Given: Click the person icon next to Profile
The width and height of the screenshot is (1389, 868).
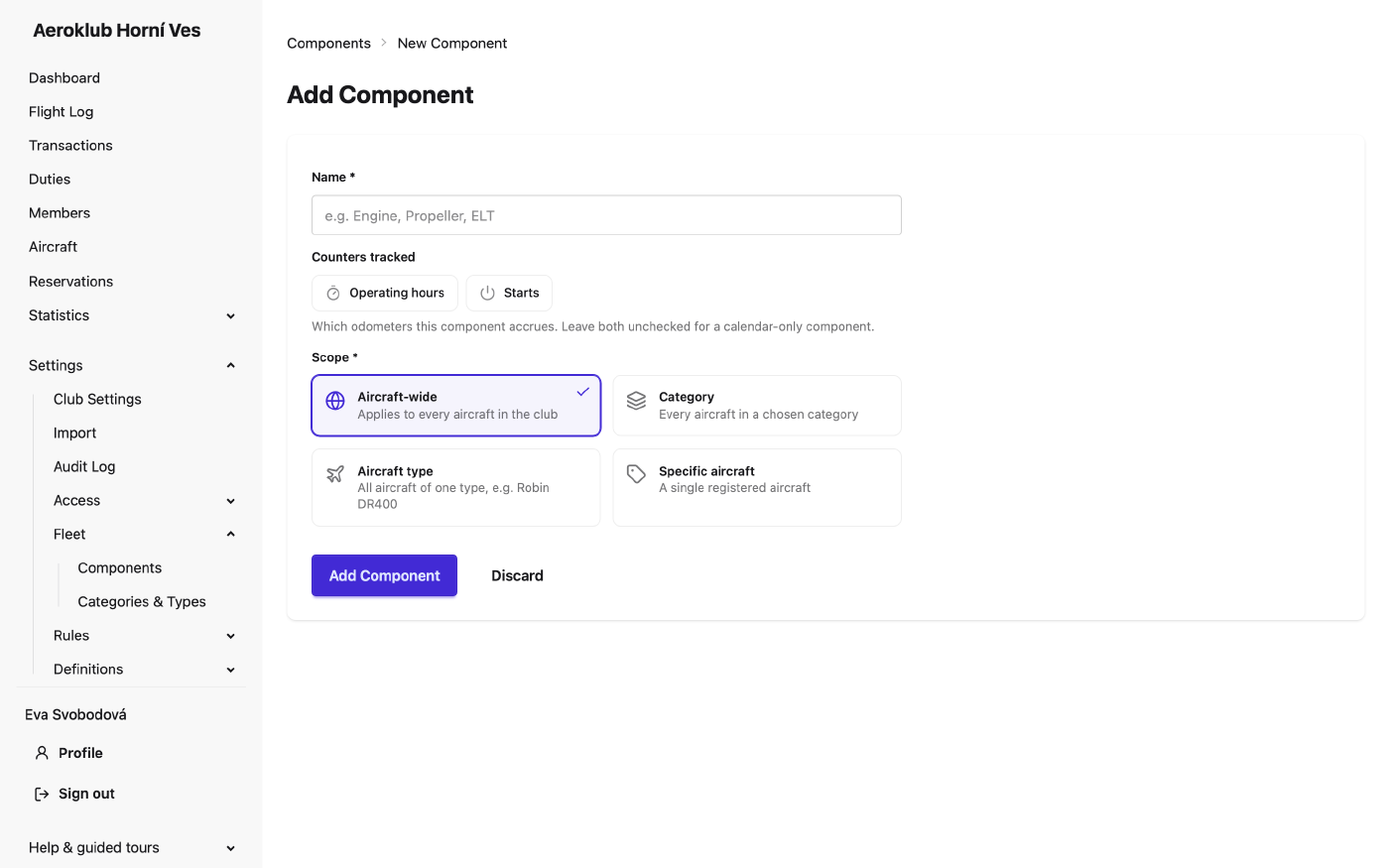Looking at the screenshot, I should [x=42, y=753].
